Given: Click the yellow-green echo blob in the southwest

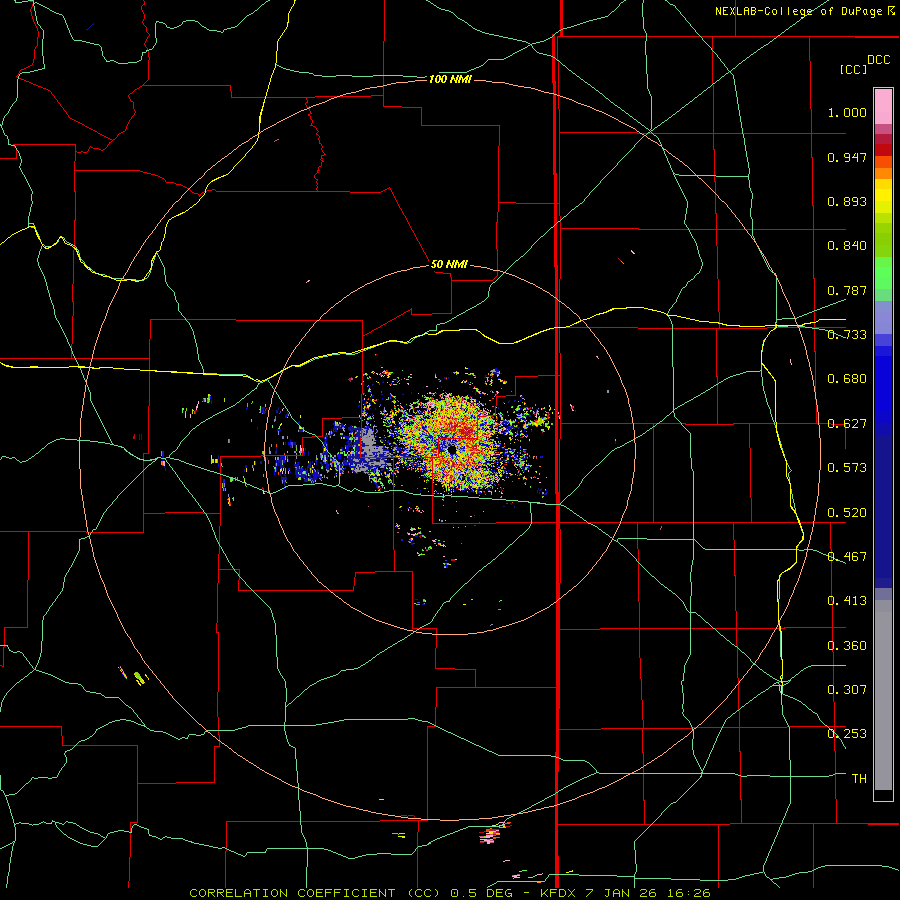Looking at the screenshot, I should (139, 678).
